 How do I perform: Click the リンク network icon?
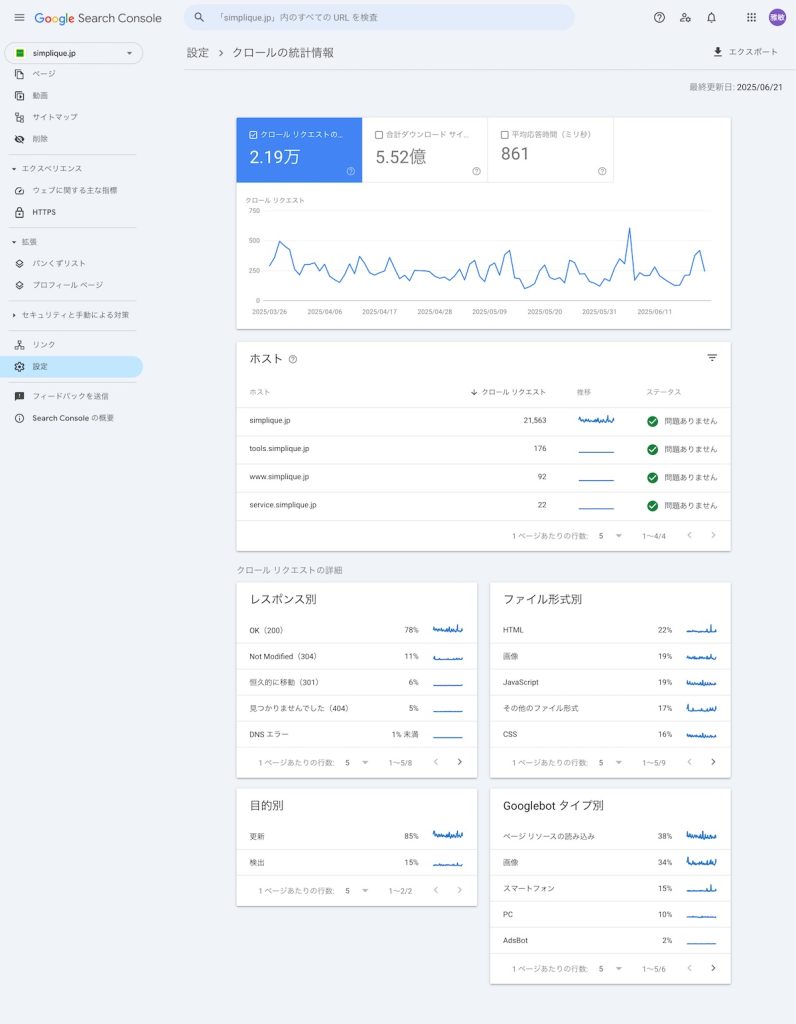[x=20, y=345]
